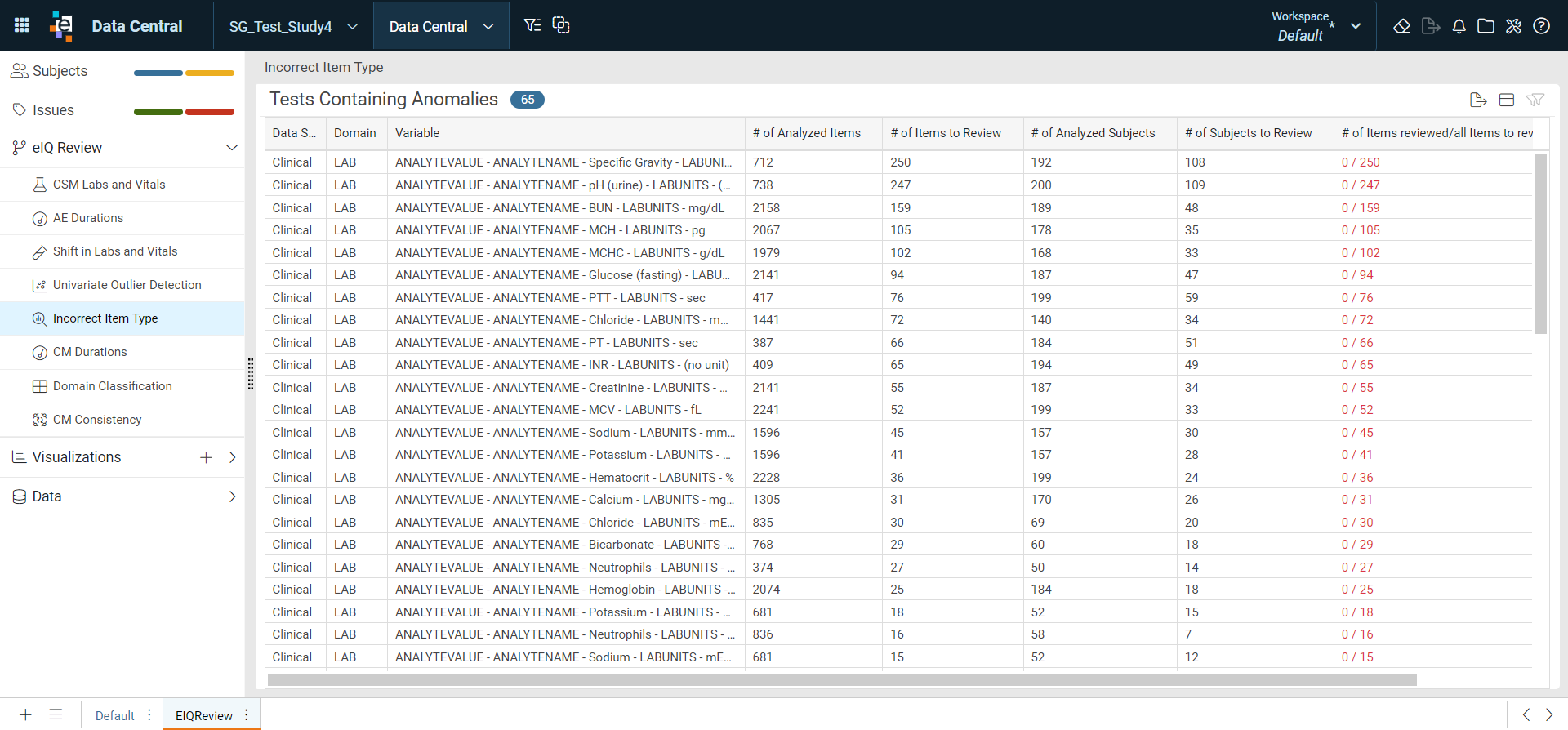The width and height of the screenshot is (1568, 730).
Task: Open the notifications bell
Action: 1459,26
